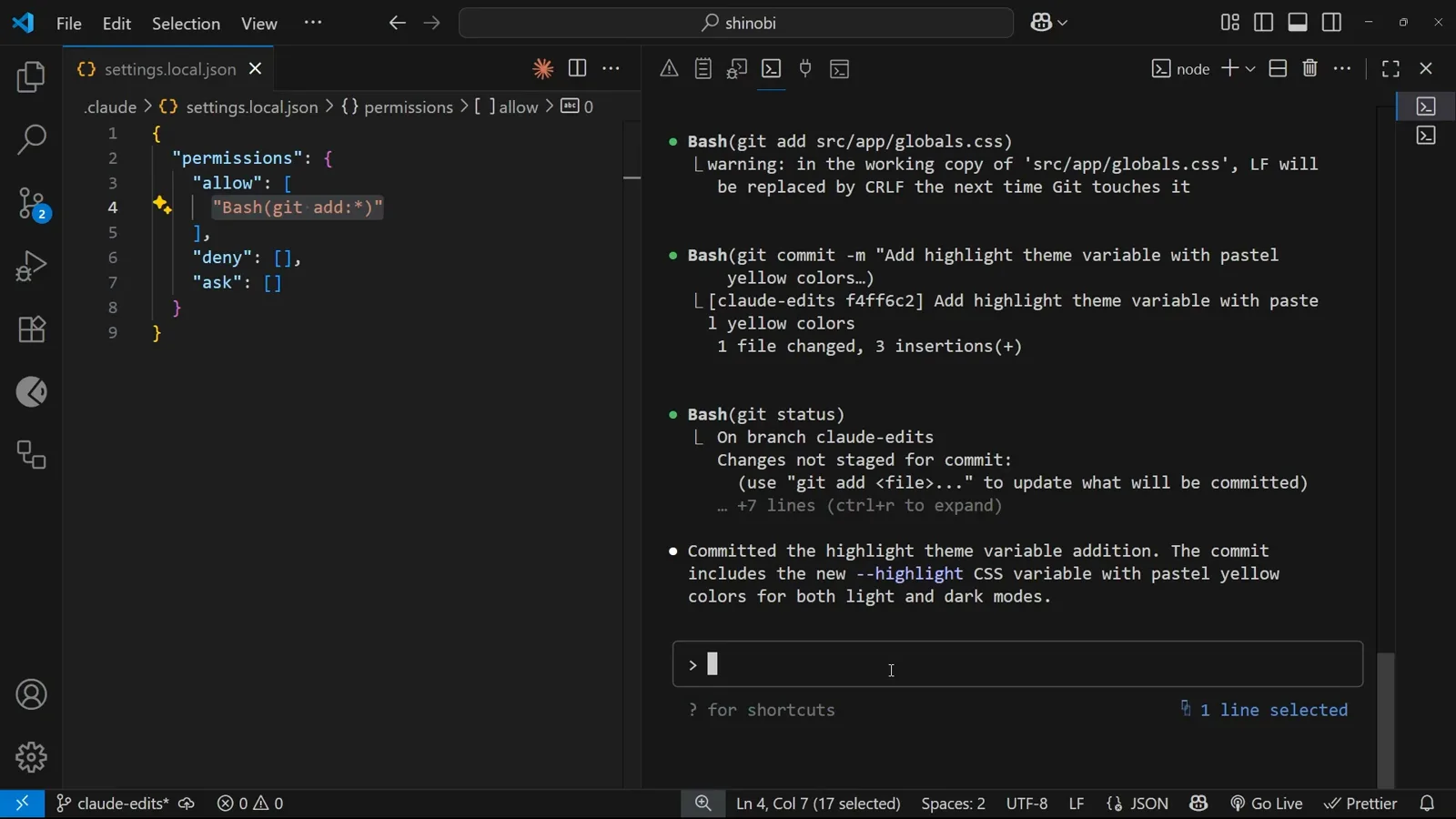Screen dimensions: 1456x819
Task: Change LF end of line sequence
Action: (x=1077, y=804)
